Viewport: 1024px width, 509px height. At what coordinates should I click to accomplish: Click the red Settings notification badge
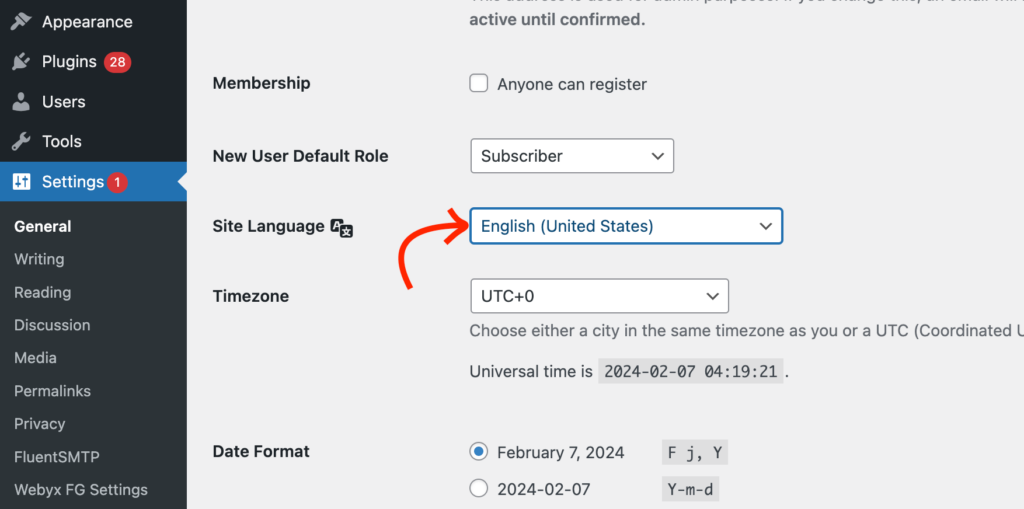pyautogui.click(x=117, y=182)
